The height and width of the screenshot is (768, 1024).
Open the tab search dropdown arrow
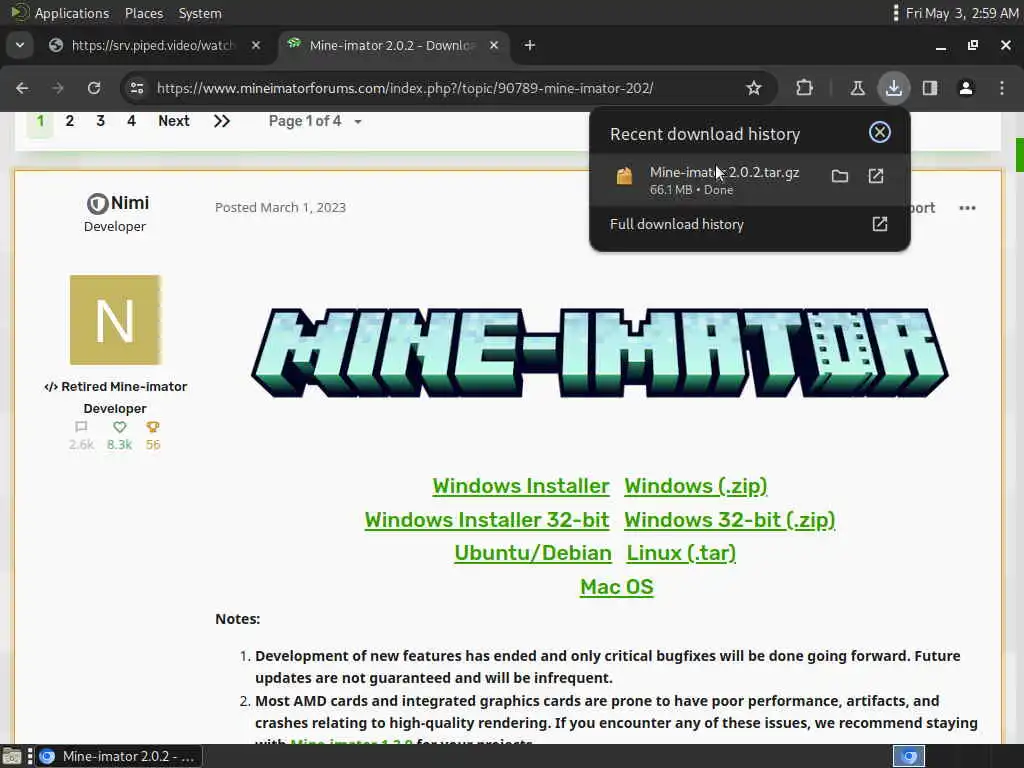tap(20, 45)
